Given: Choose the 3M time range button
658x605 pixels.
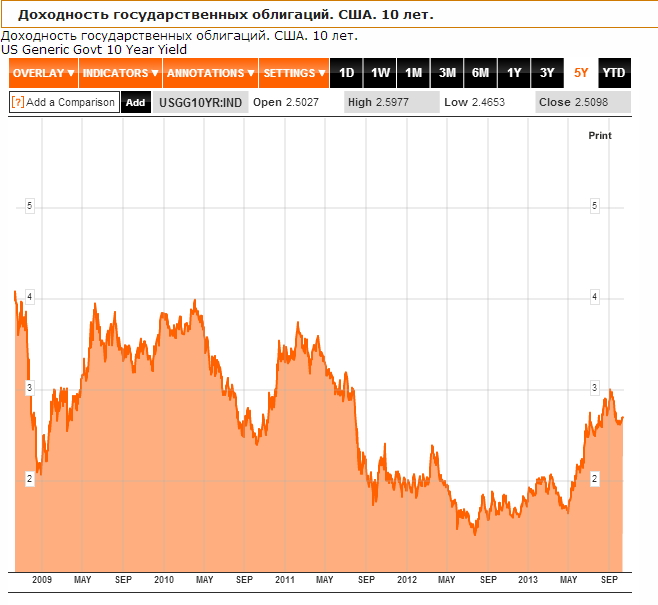Looking at the screenshot, I should pos(447,73).
